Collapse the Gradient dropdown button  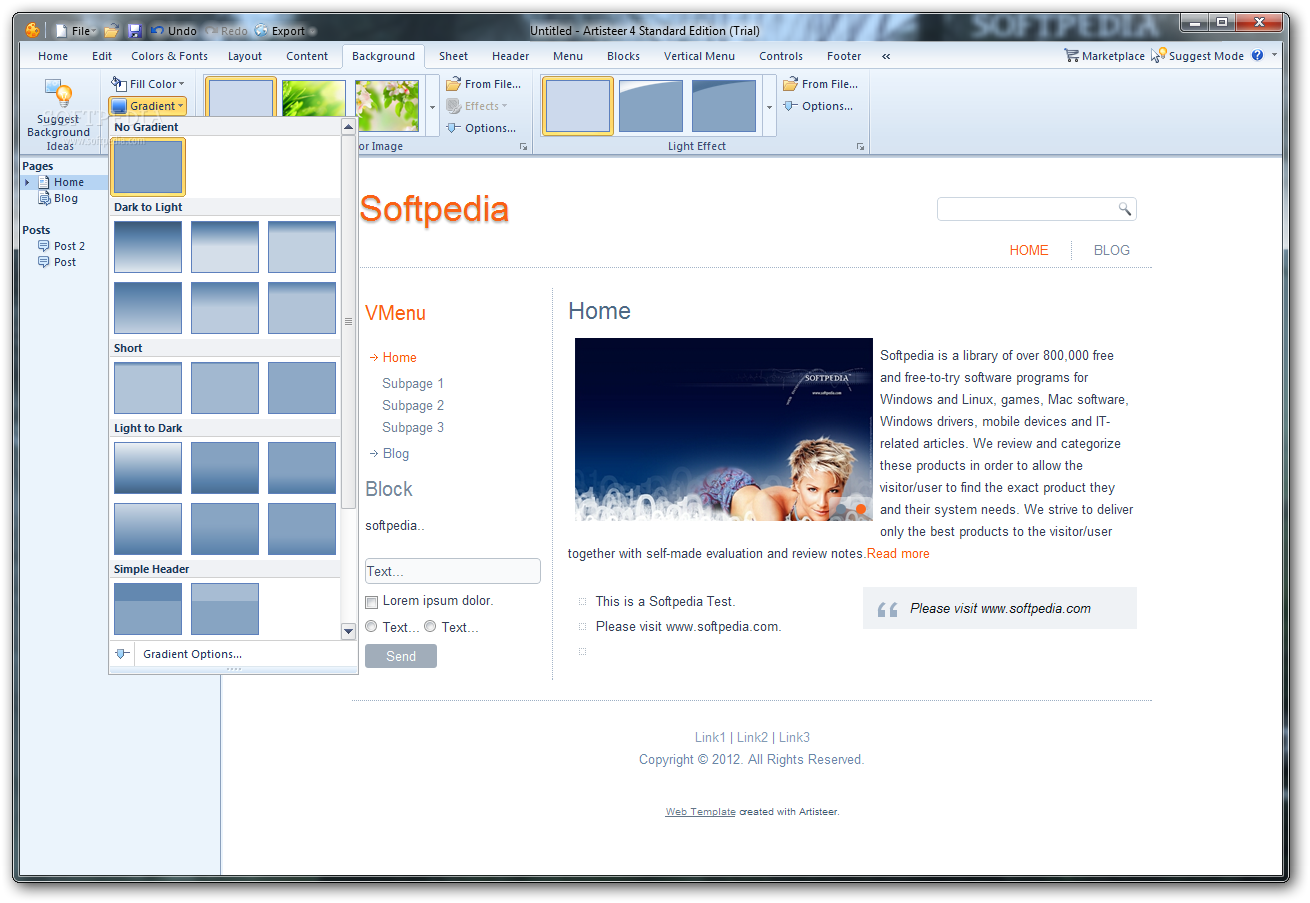(x=147, y=106)
